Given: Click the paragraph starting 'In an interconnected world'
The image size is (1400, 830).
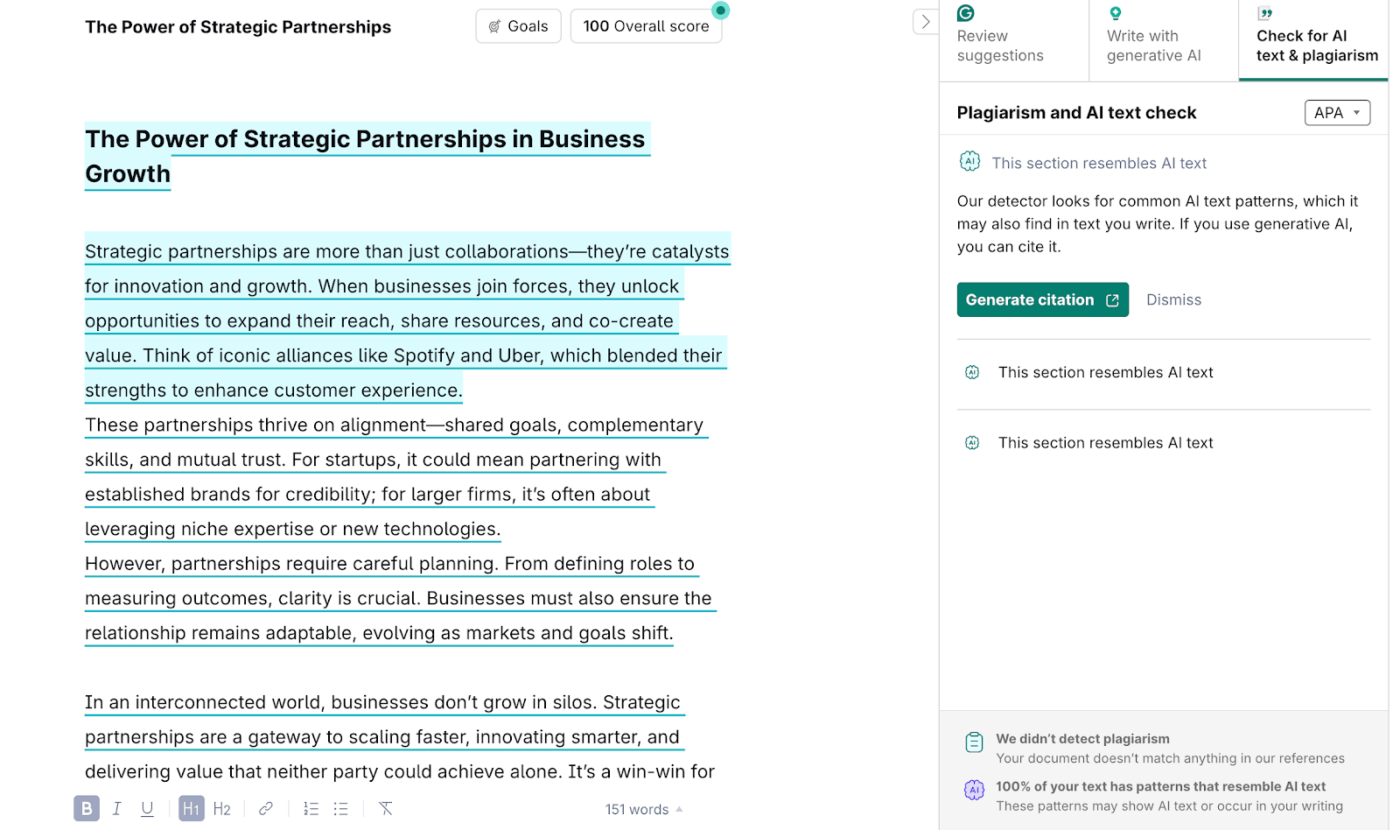Looking at the screenshot, I should click(400, 737).
